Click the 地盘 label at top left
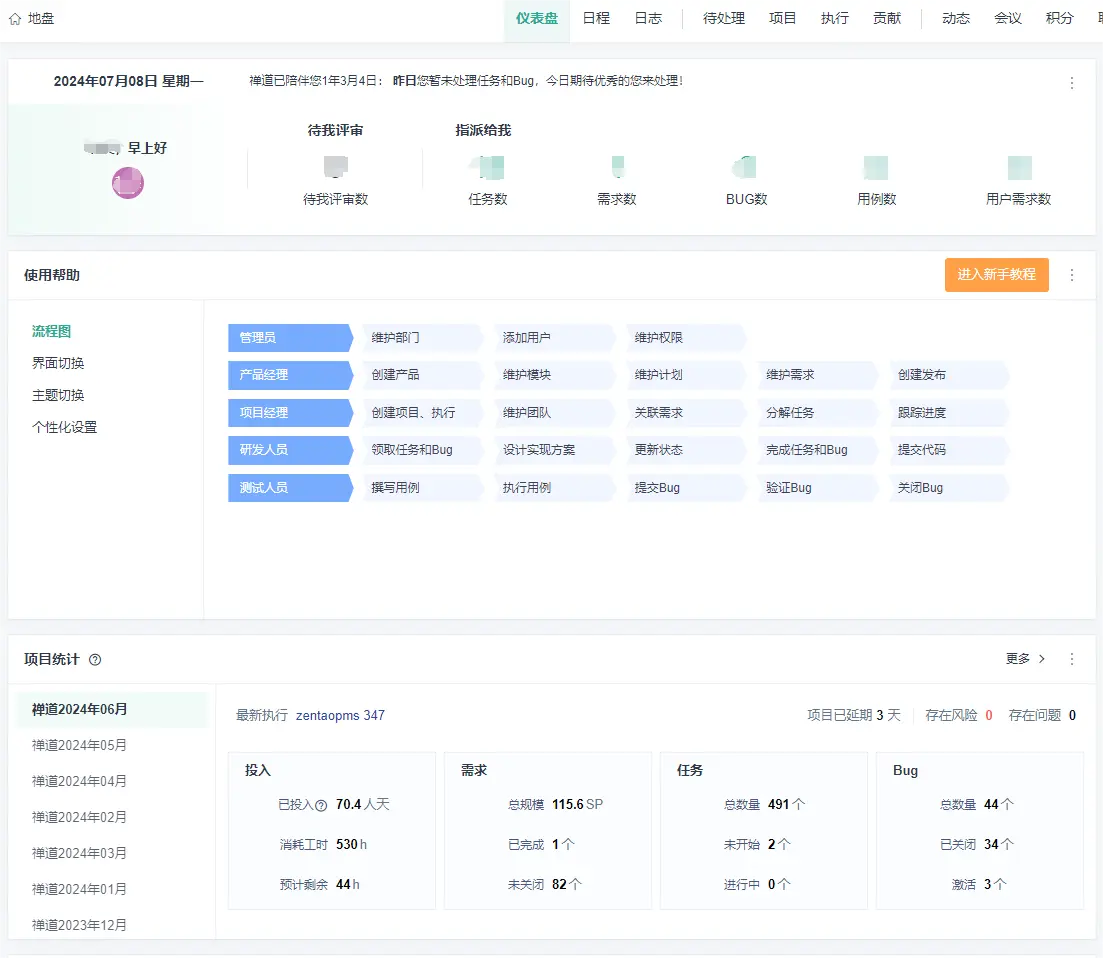Image resolution: width=1103 pixels, height=958 pixels. point(41,19)
